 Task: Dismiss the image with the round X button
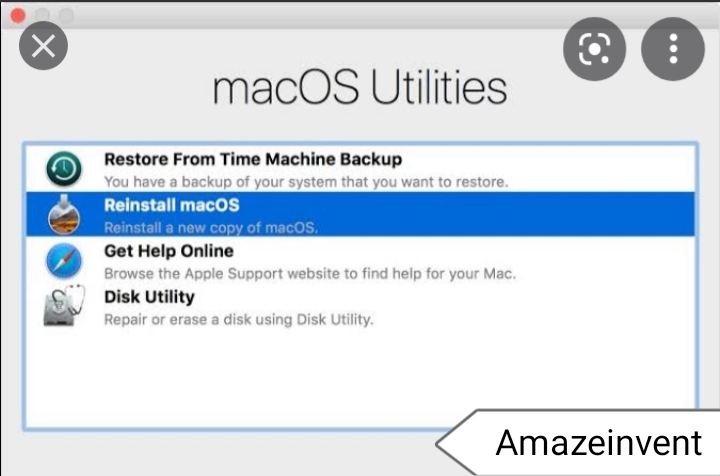tap(44, 46)
